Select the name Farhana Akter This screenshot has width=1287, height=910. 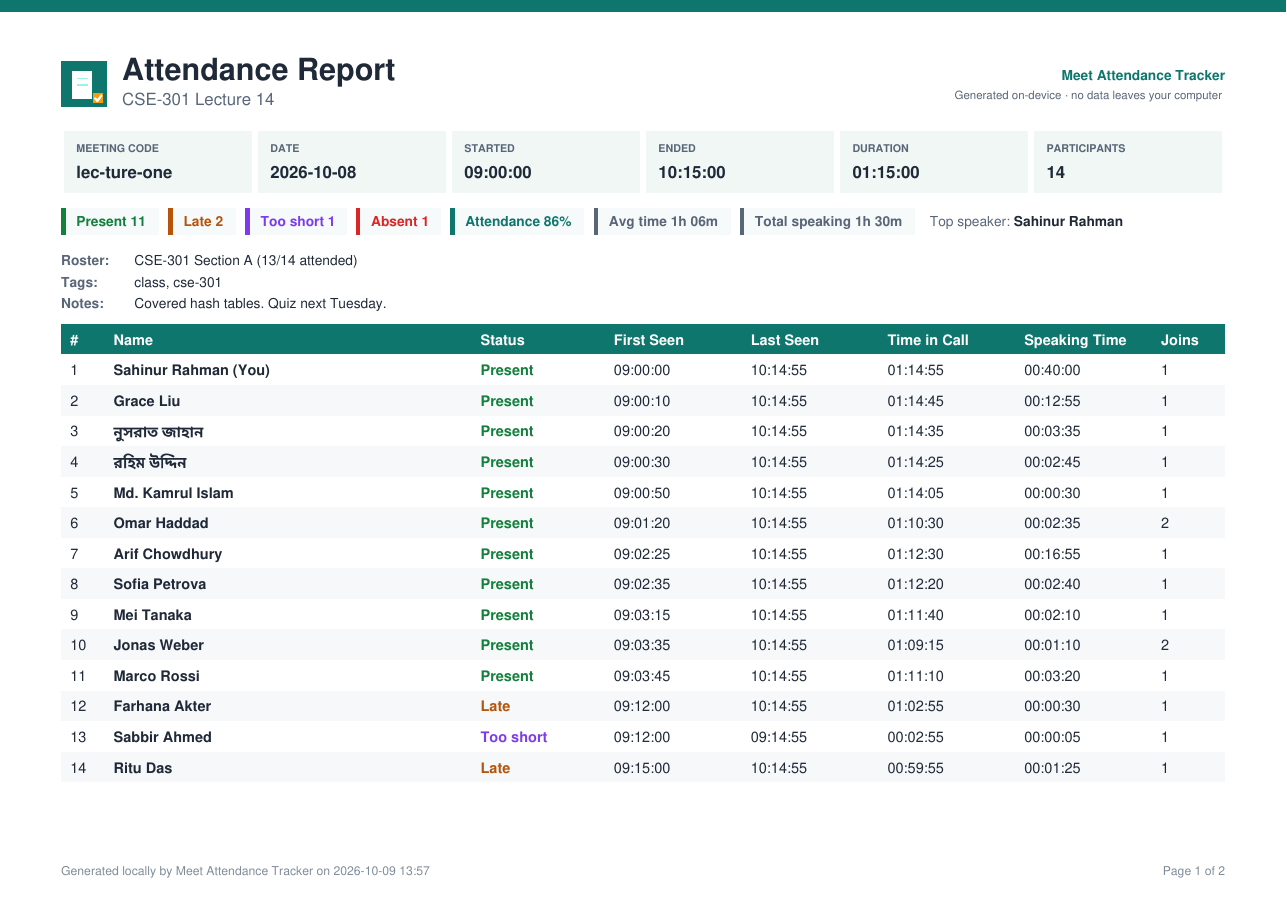coord(162,706)
